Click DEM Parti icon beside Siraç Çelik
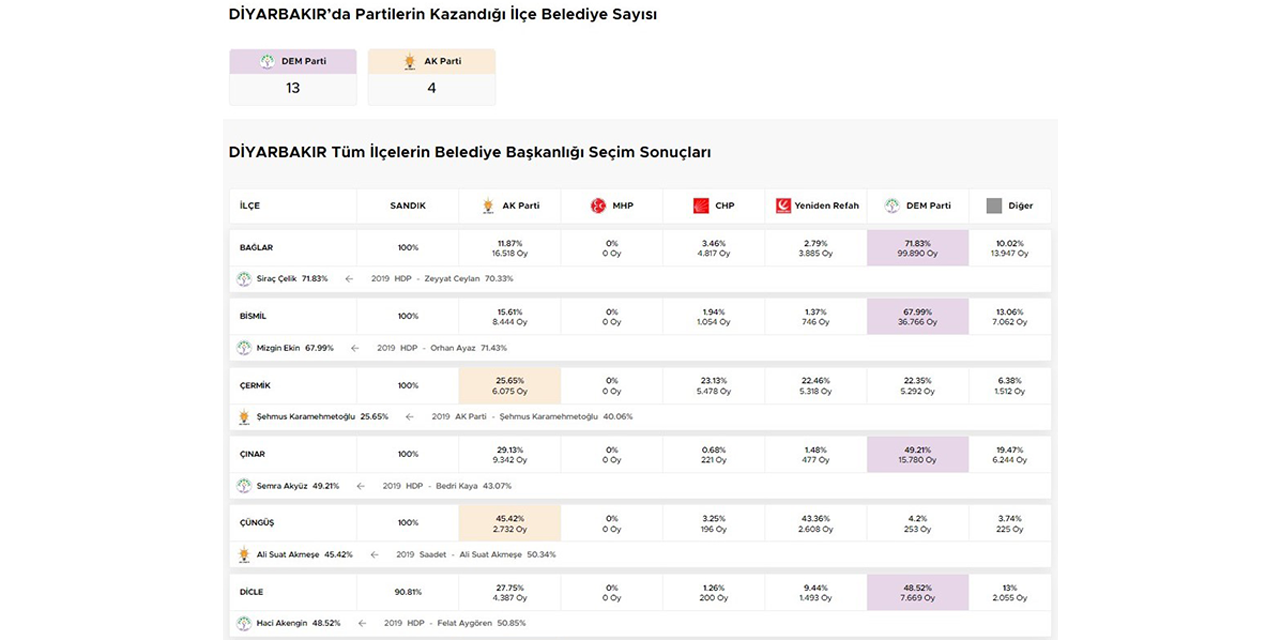Viewport: 1280px width, 640px height. [244, 279]
